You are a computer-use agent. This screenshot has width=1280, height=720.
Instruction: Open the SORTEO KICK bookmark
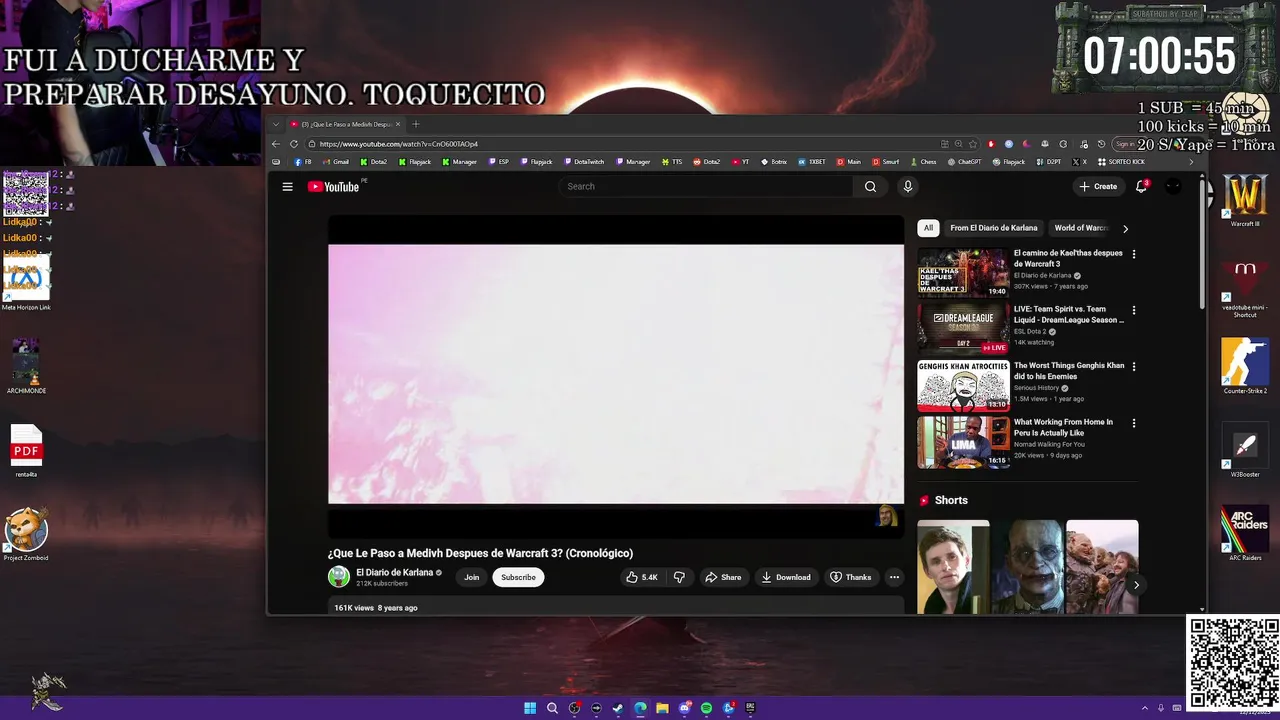1121,162
